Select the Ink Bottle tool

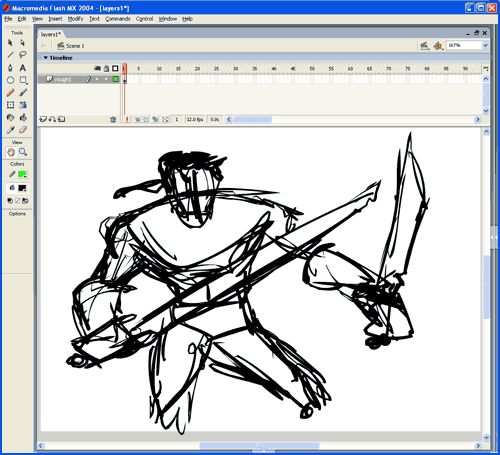tap(10, 117)
